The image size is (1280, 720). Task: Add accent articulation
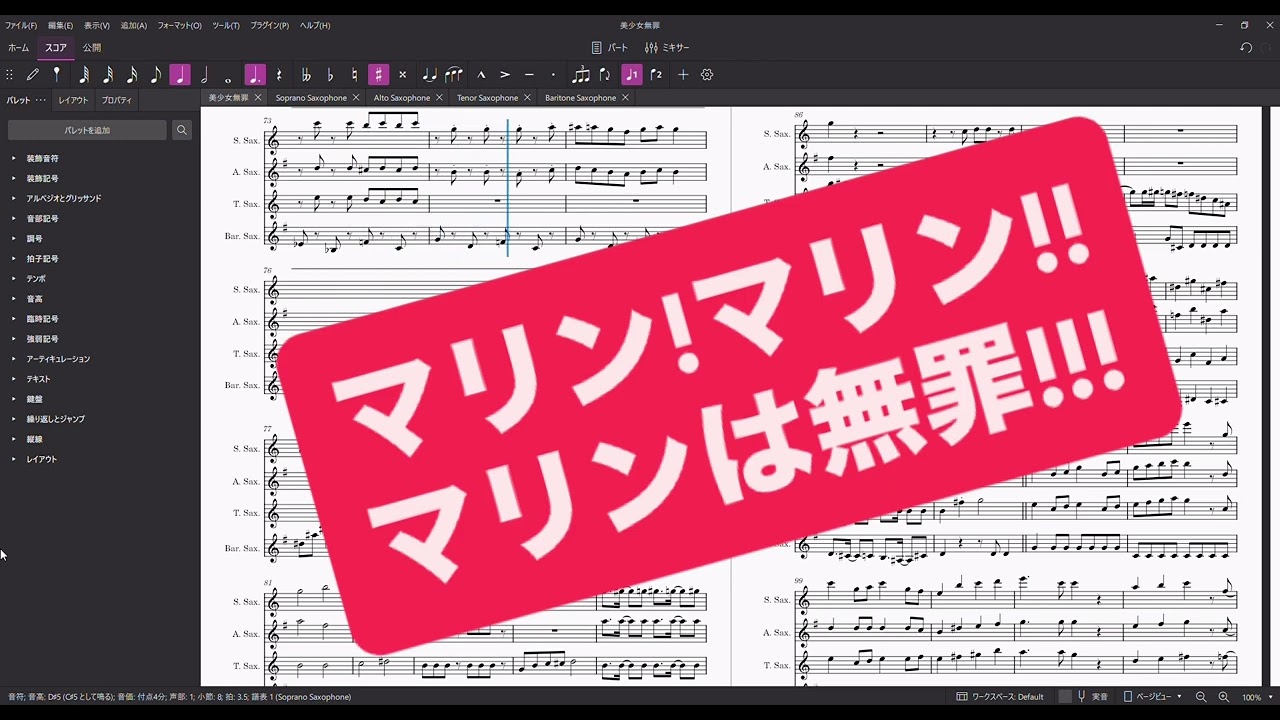(x=505, y=75)
